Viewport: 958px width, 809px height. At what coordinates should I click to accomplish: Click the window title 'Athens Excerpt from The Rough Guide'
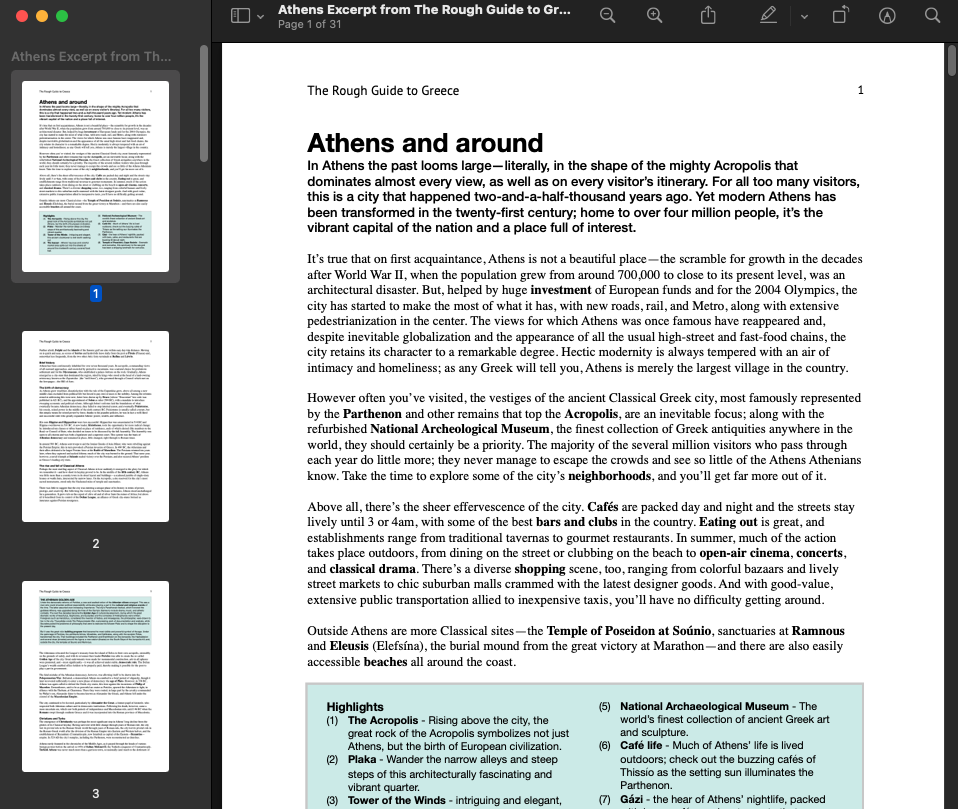tap(424, 10)
